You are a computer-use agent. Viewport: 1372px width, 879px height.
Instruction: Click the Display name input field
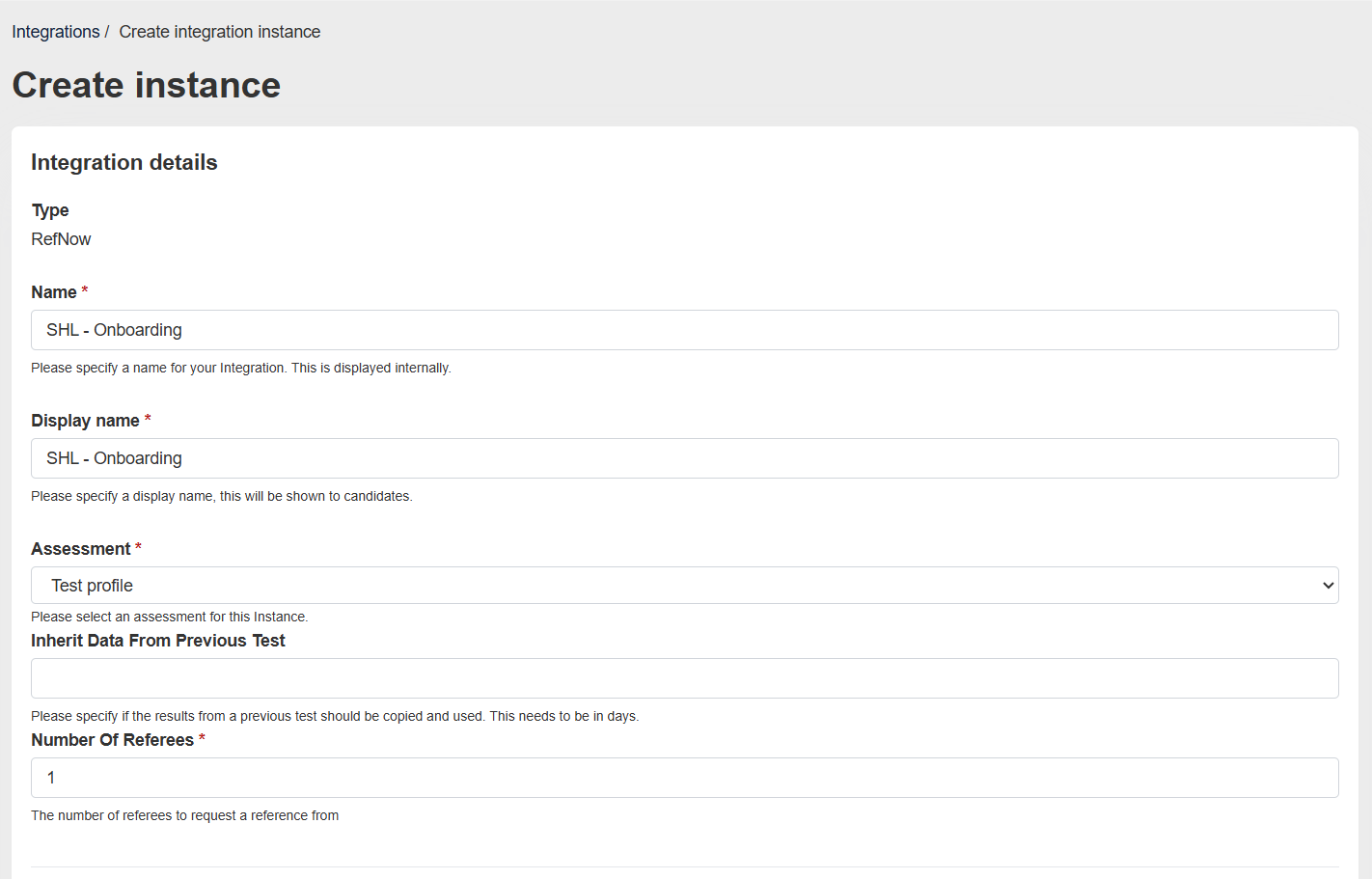[x=685, y=458]
